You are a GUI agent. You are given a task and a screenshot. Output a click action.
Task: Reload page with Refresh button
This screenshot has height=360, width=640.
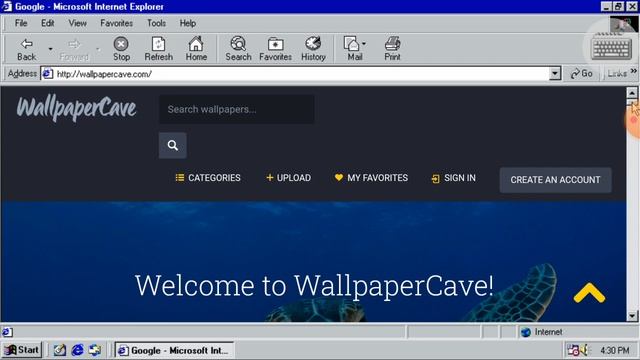point(158,49)
